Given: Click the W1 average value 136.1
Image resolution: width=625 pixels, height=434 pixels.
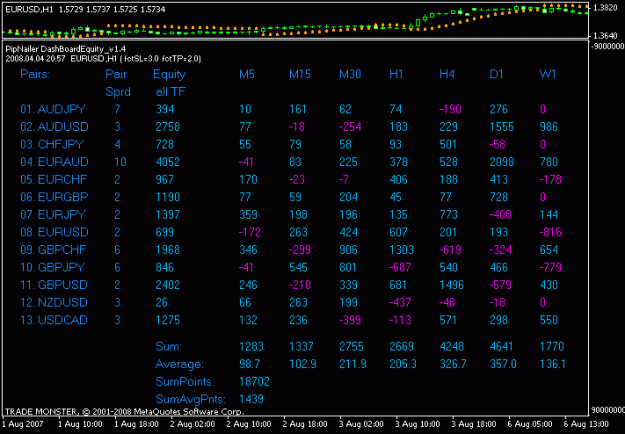Looking at the screenshot, I should click(x=552, y=364).
